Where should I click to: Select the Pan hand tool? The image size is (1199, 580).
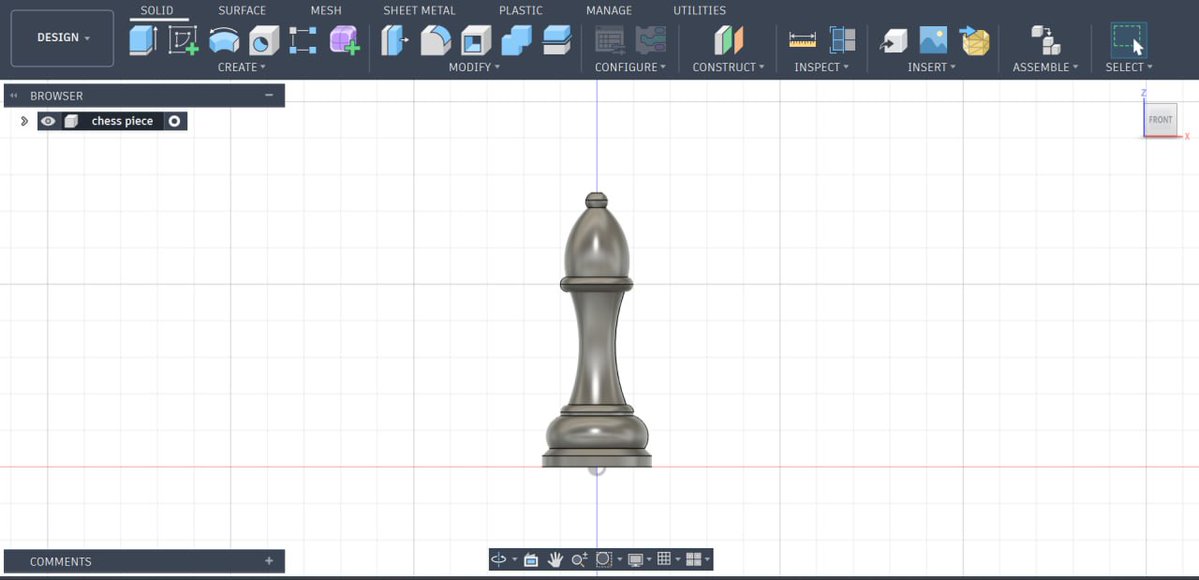555,559
